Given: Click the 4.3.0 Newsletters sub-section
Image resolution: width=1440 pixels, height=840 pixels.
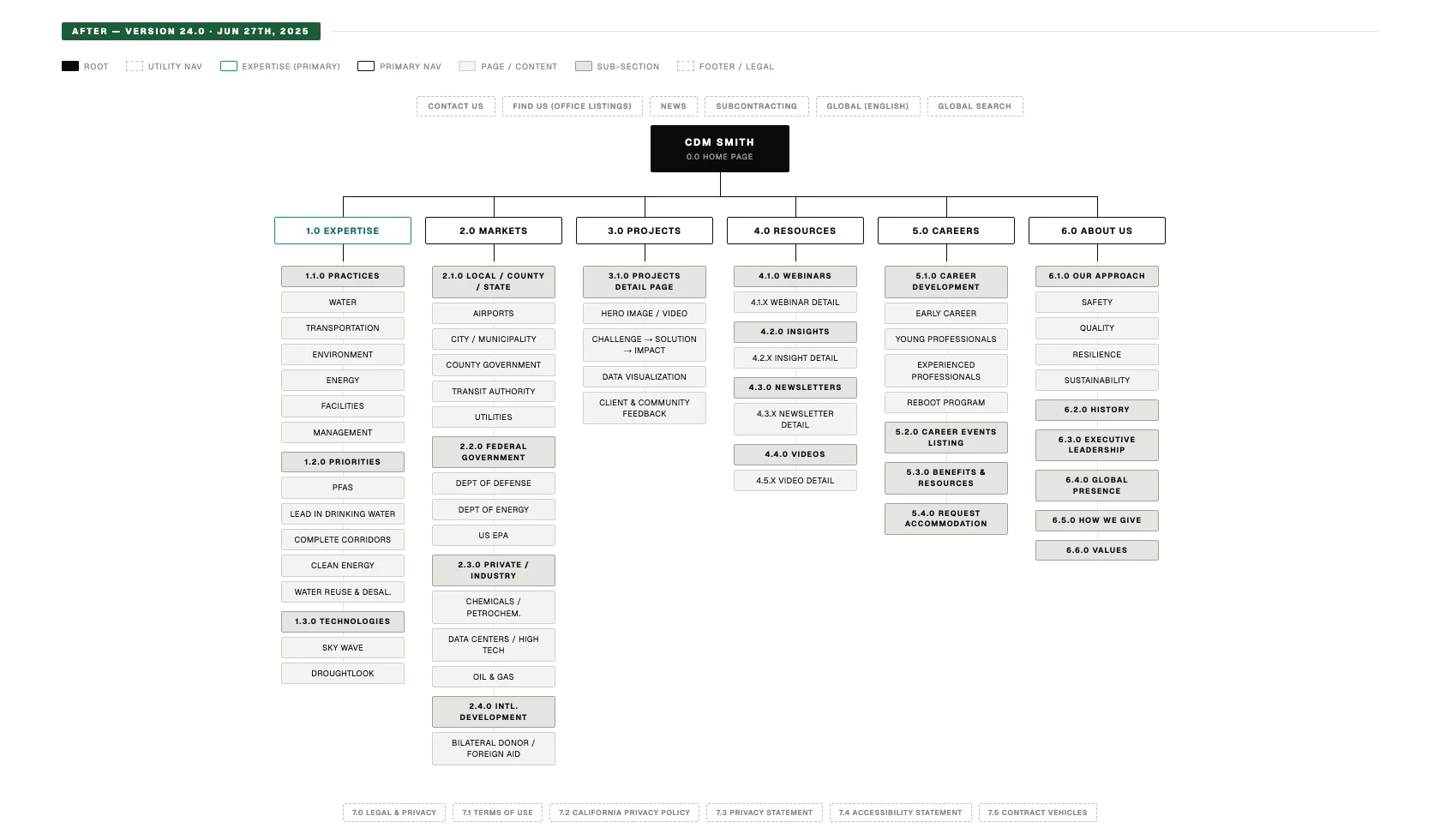Looking at the screenshot, I should [x=795, y=387].
